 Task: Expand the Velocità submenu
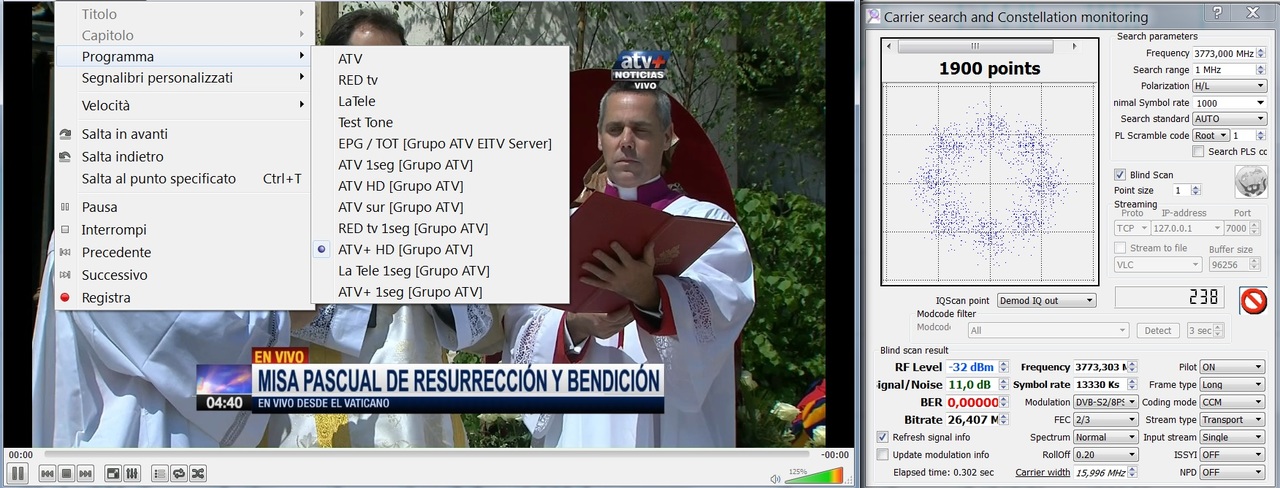point(185,105)
